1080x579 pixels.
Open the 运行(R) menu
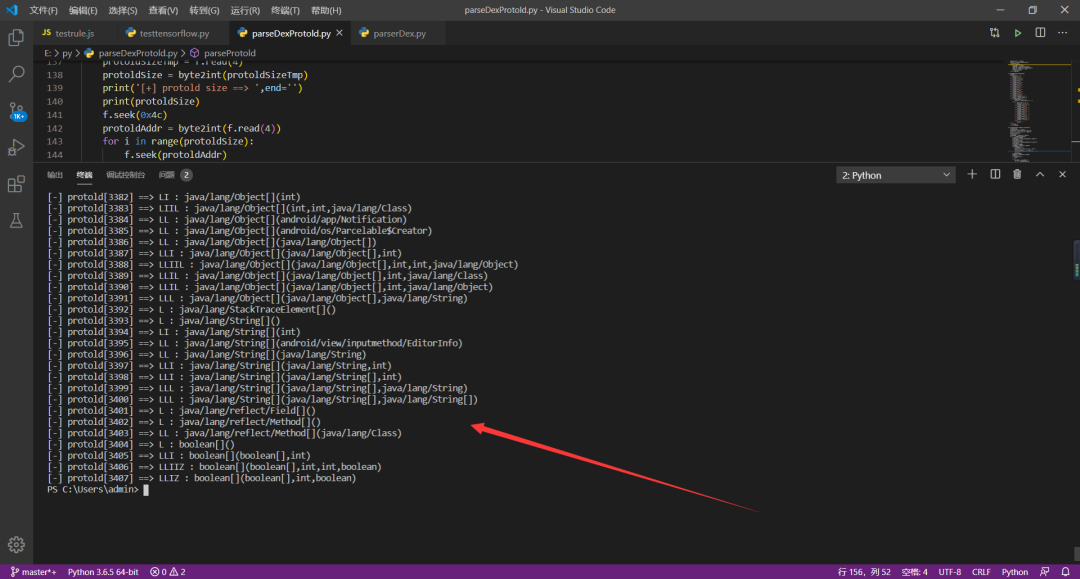(245, 10)
